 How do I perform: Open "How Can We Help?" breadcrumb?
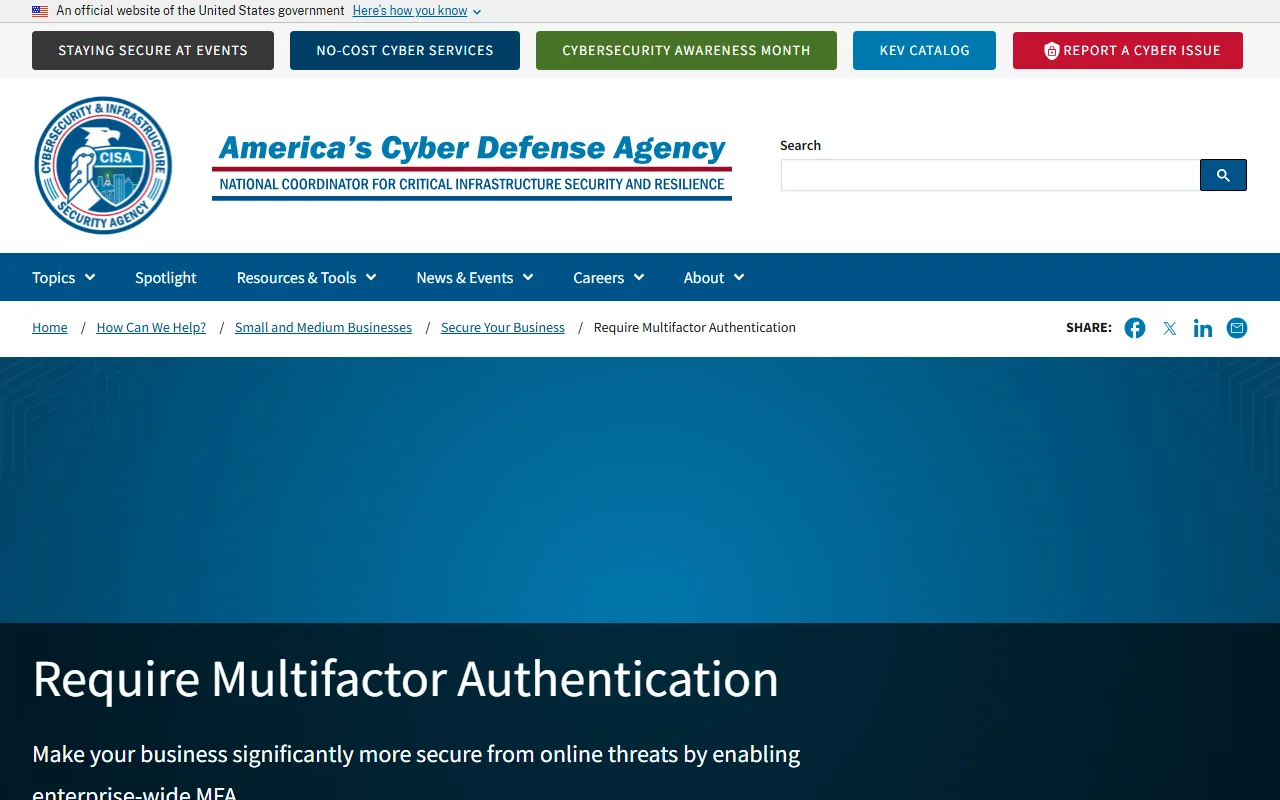pos(151,328)
